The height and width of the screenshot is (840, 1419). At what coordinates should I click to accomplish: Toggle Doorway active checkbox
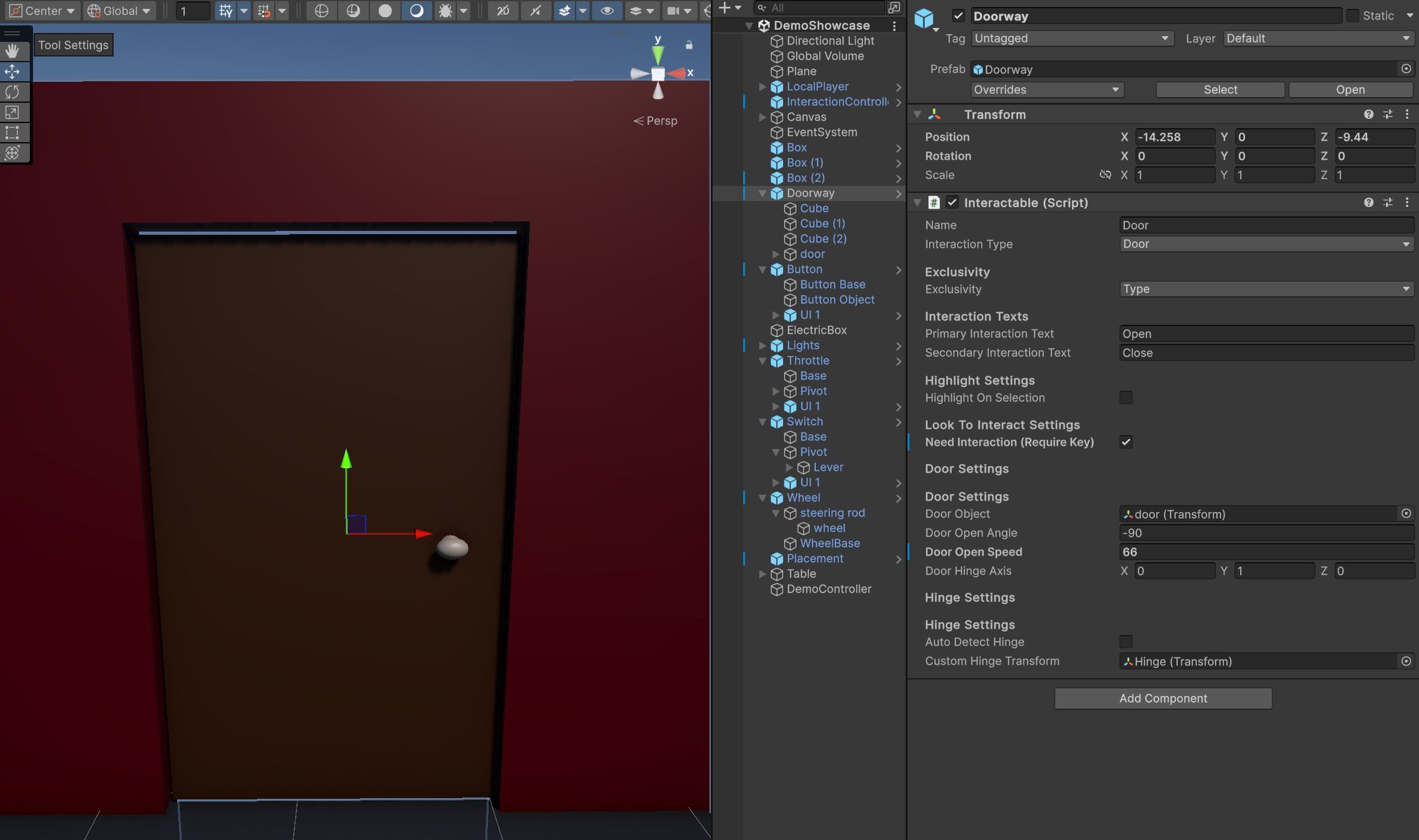point(958,16)
